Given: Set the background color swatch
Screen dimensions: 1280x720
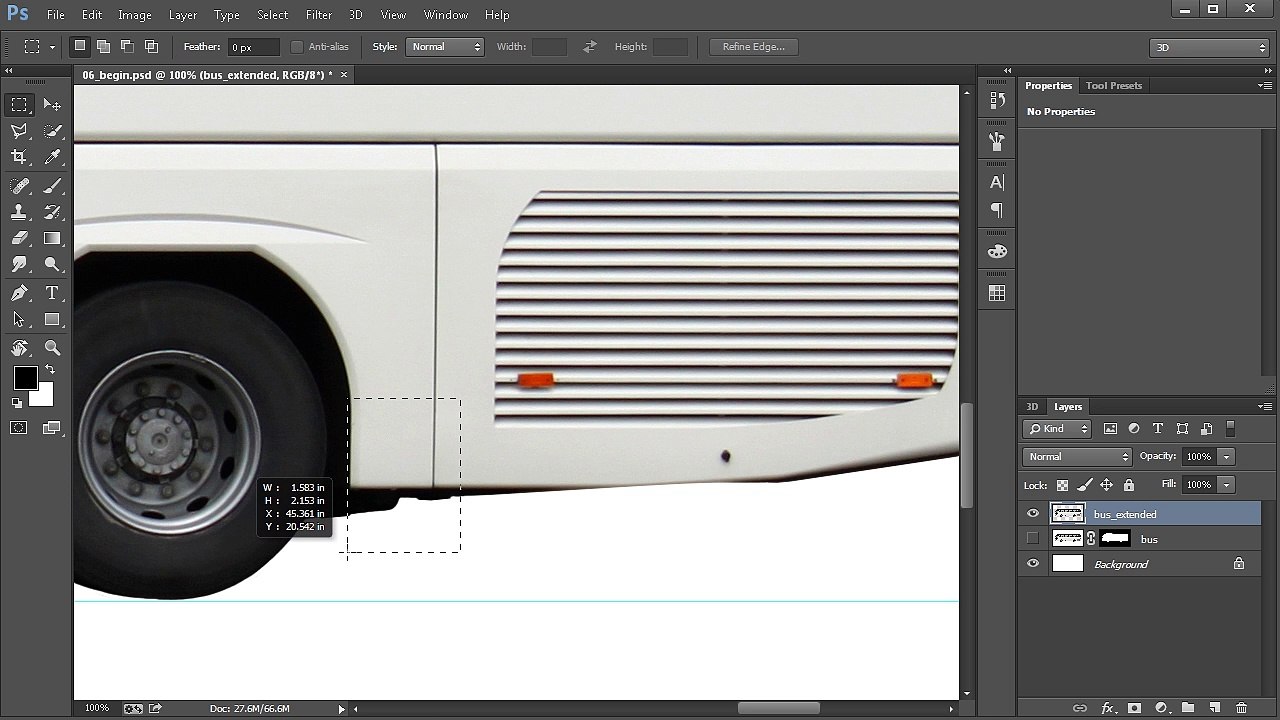Looking at the screenshot, I should [x=45, y=398].
